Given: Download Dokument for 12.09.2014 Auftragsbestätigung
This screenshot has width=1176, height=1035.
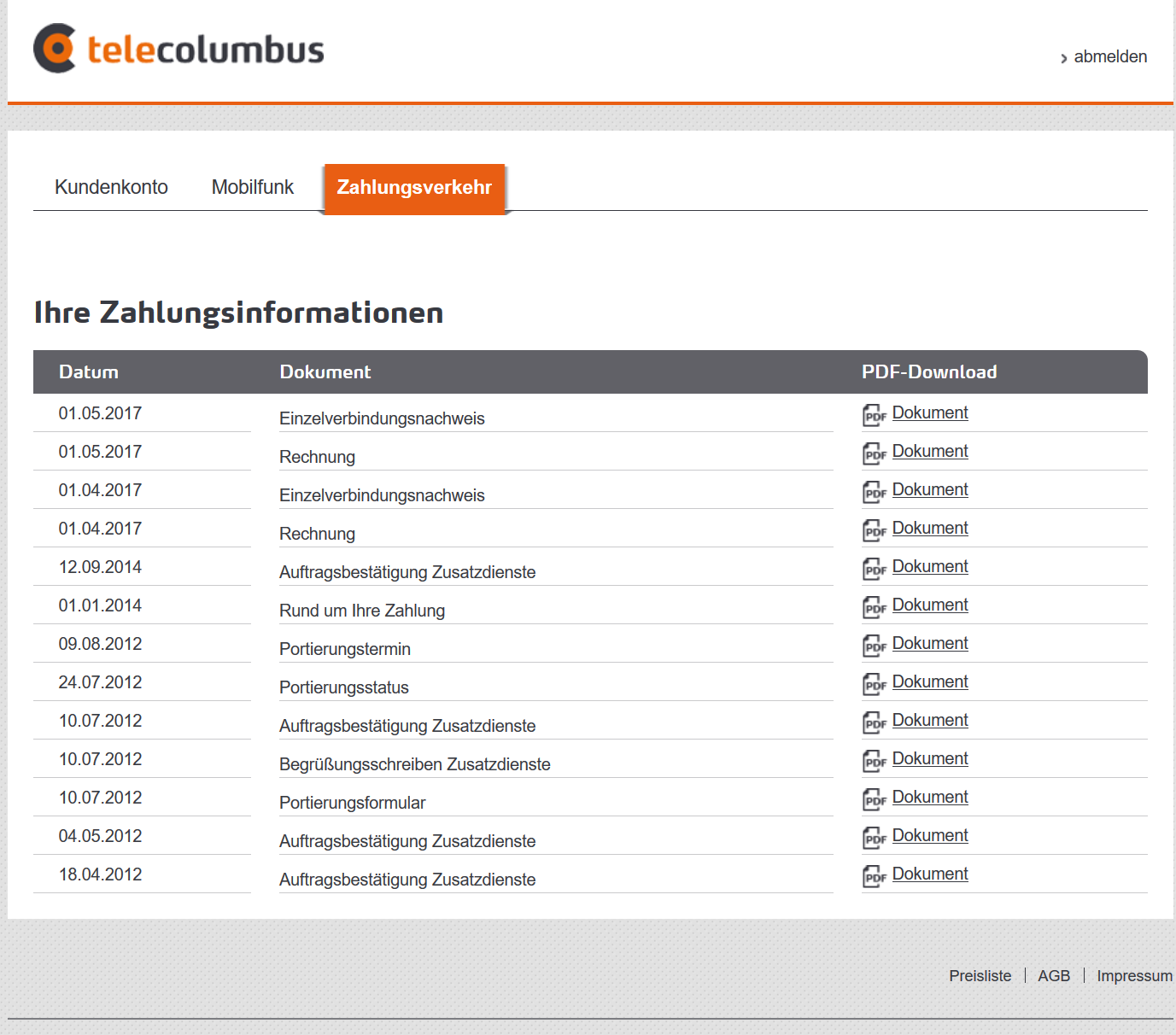Looking at the screenshot, I should (930, 566).
